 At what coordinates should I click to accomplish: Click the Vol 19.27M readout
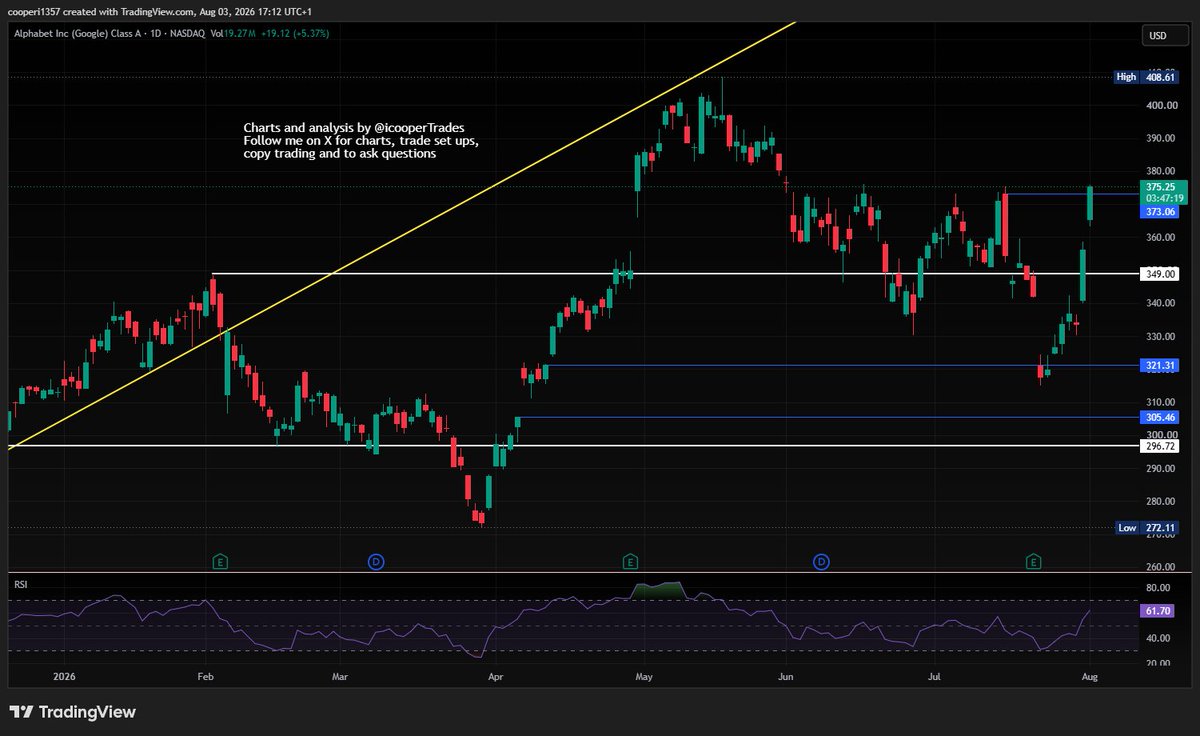coord(233,33)
